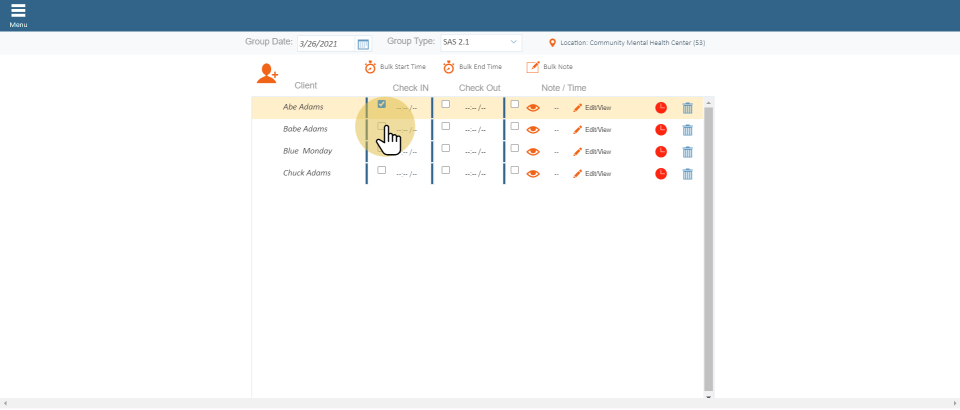This screenshot has width=960, height=410.
Task: Click the Group Date input field
Action: 327,44
